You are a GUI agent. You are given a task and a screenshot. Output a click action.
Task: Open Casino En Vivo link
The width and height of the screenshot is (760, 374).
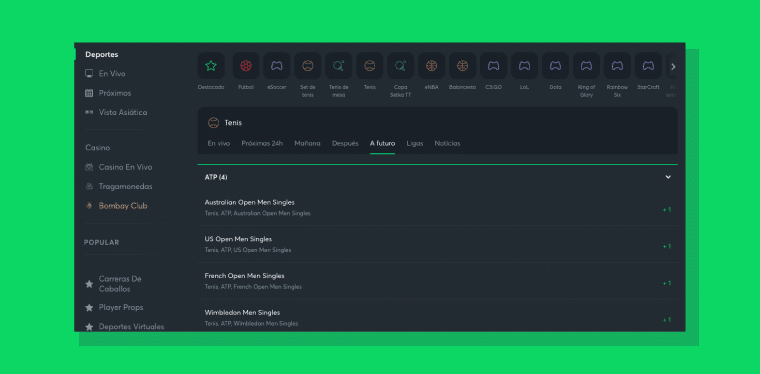tap(126, 167)
